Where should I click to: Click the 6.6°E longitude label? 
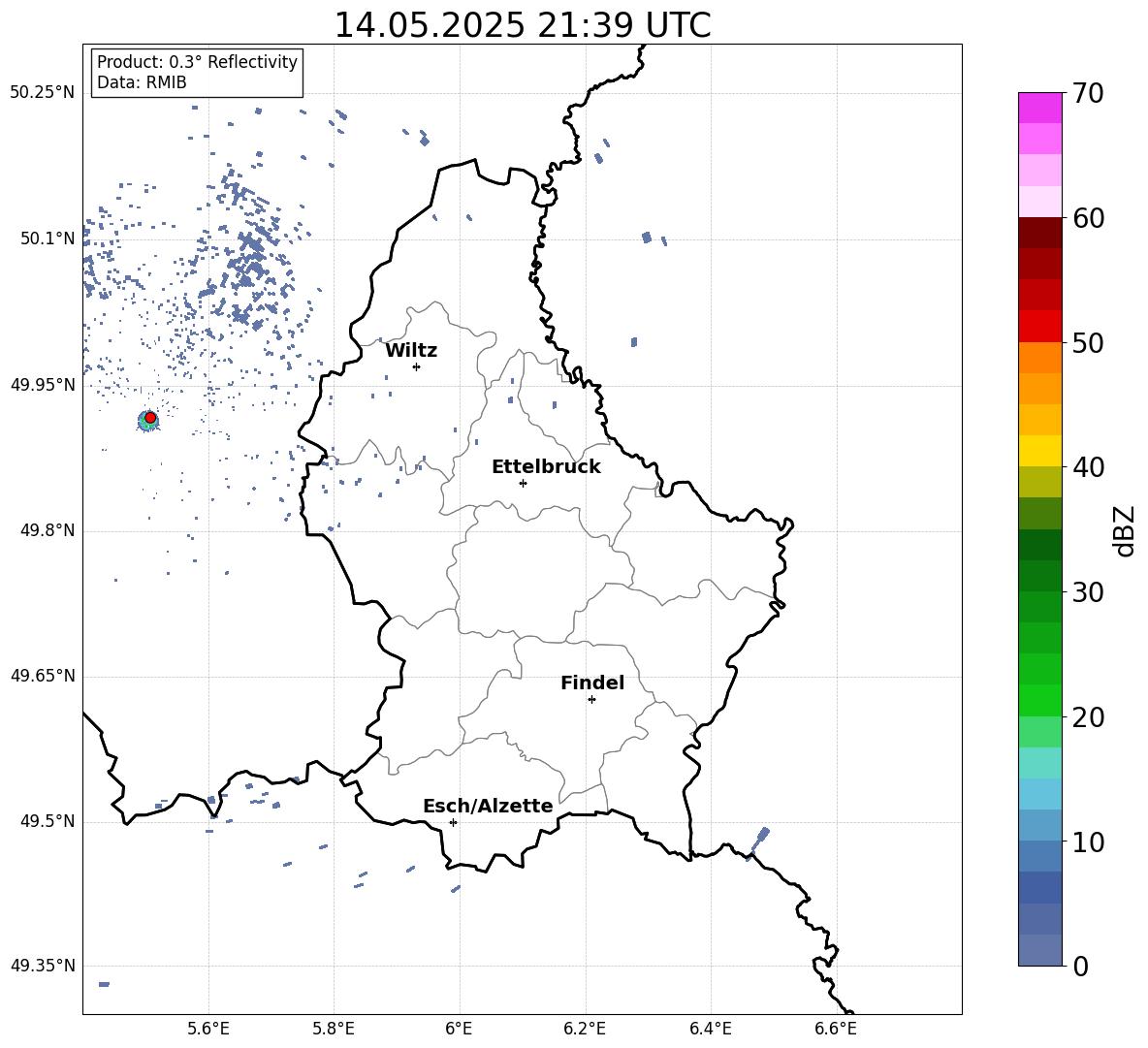tap(836, 1029)
